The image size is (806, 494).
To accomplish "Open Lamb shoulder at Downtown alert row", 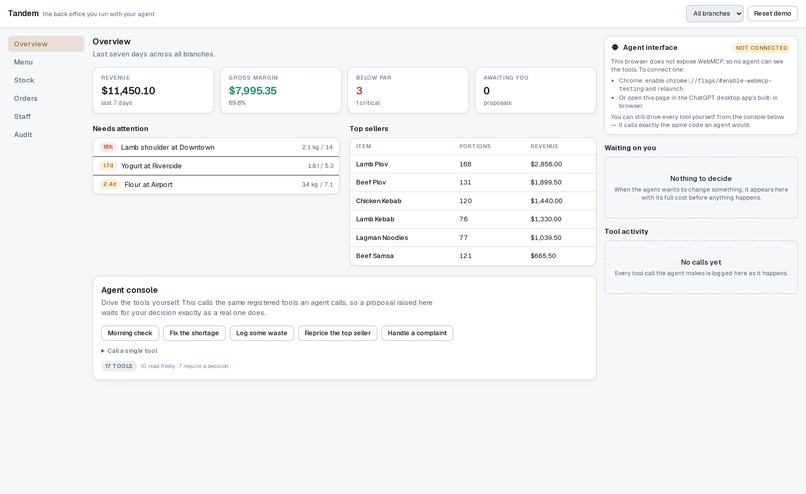I will pos(216,147).
